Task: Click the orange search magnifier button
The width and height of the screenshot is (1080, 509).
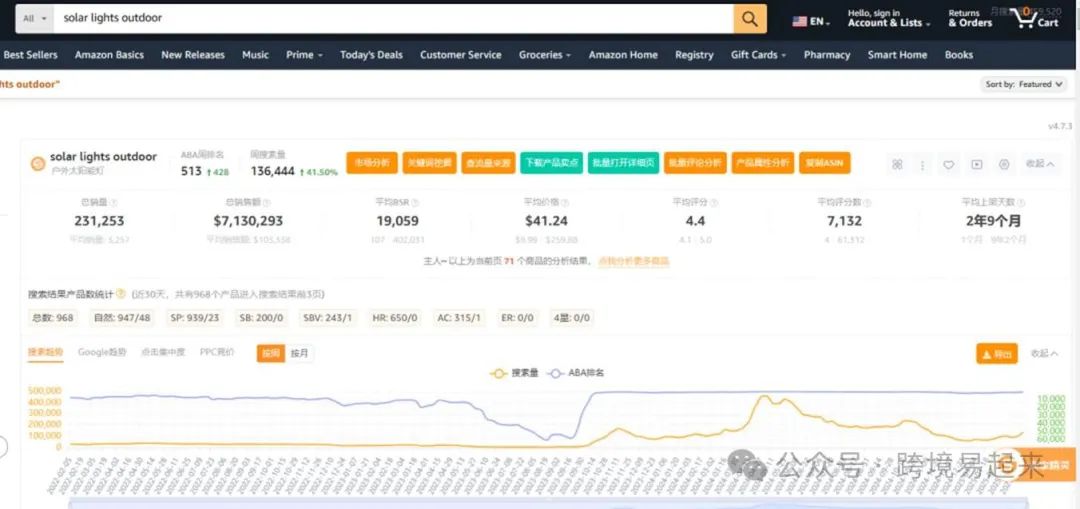Action: click(x=749, y=19)
